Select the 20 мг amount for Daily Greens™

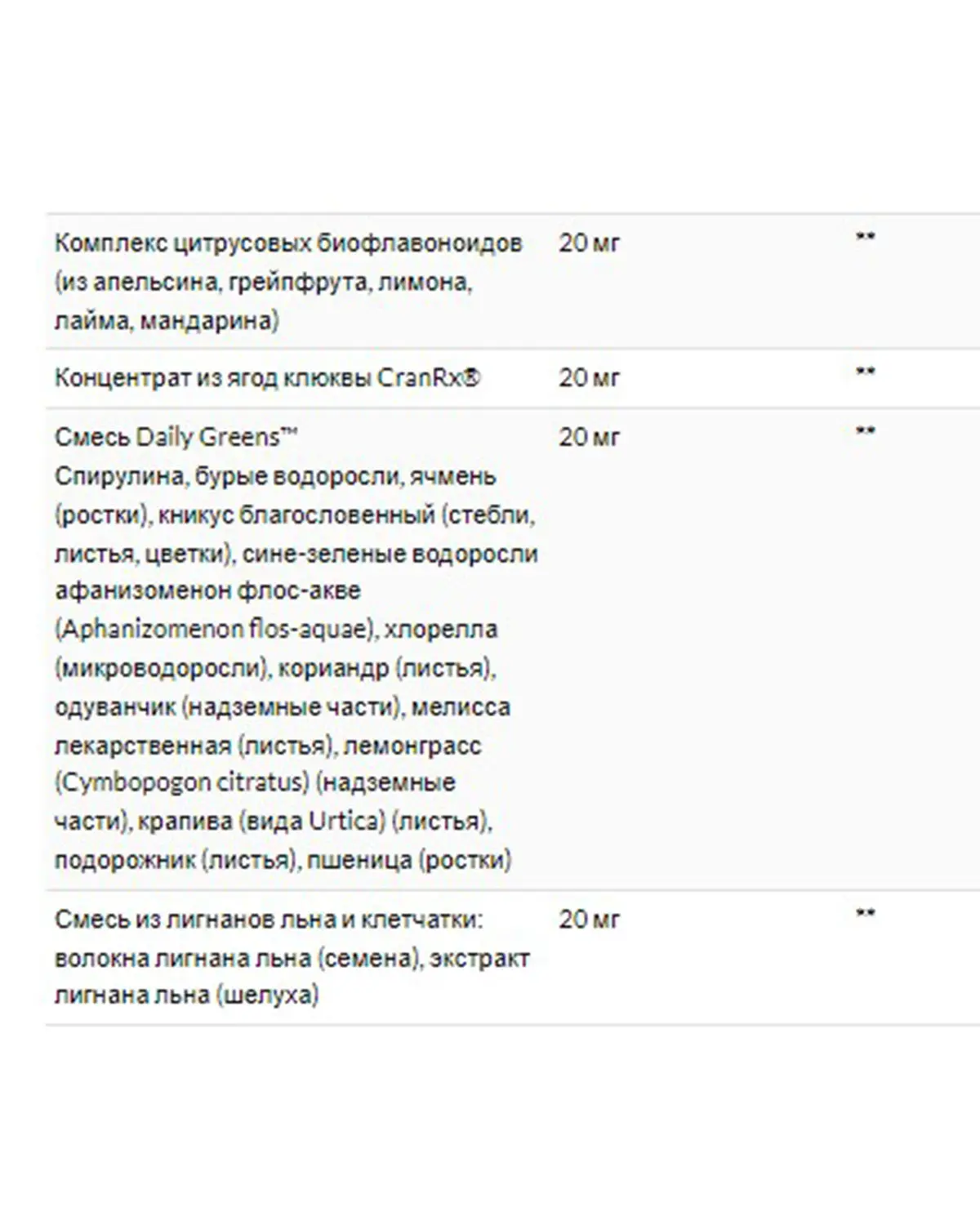click(x=589, y=438)
